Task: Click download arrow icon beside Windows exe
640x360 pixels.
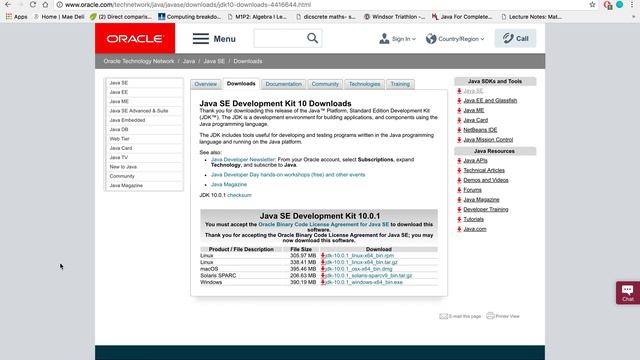Action: tap(322, 282)
